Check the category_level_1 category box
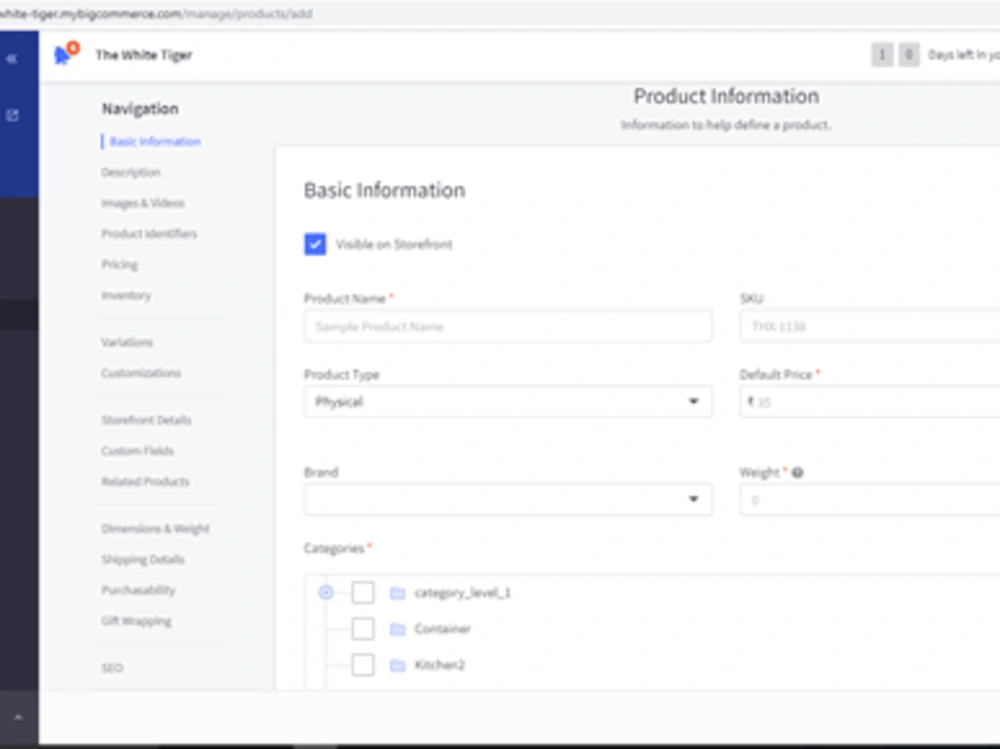 [363, 593]
